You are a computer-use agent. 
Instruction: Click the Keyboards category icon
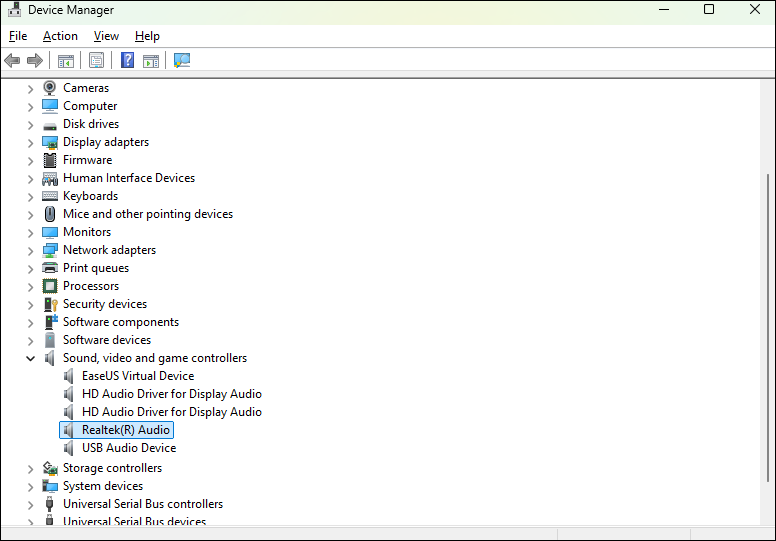click(x=49, y=196)
